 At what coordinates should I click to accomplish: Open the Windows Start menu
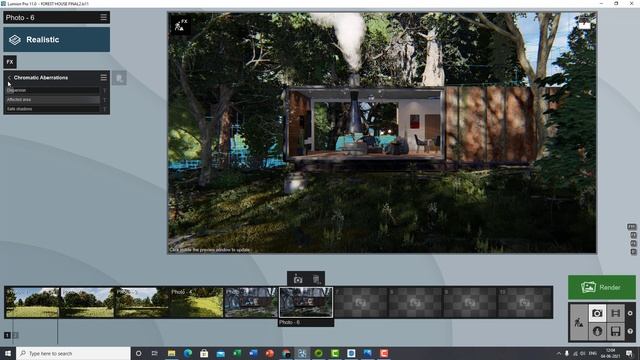[8, 353]
